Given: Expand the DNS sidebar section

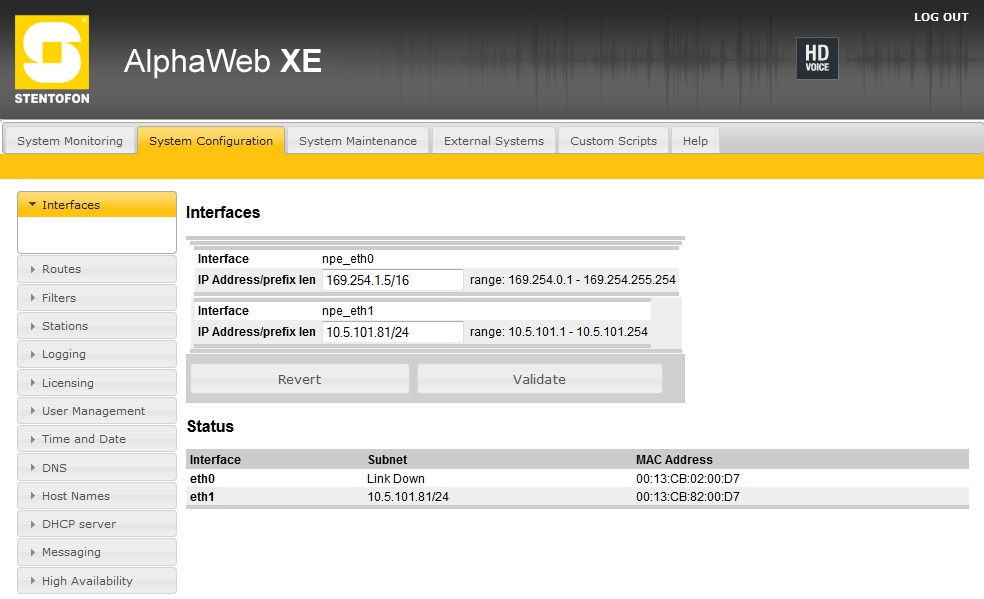Looking at the screenshot, I should click(97, 468).
